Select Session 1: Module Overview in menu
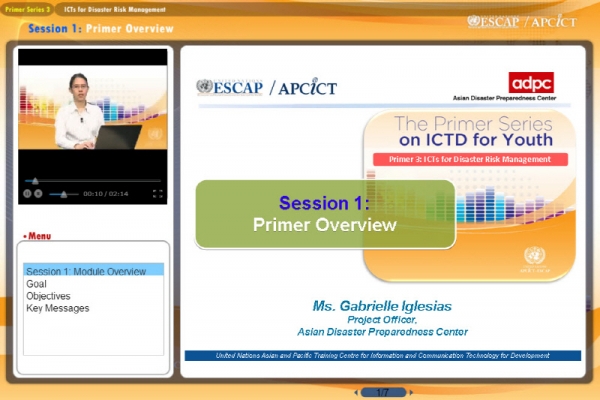The width and height of the screenshot is (600, 400). pos(94,270)
